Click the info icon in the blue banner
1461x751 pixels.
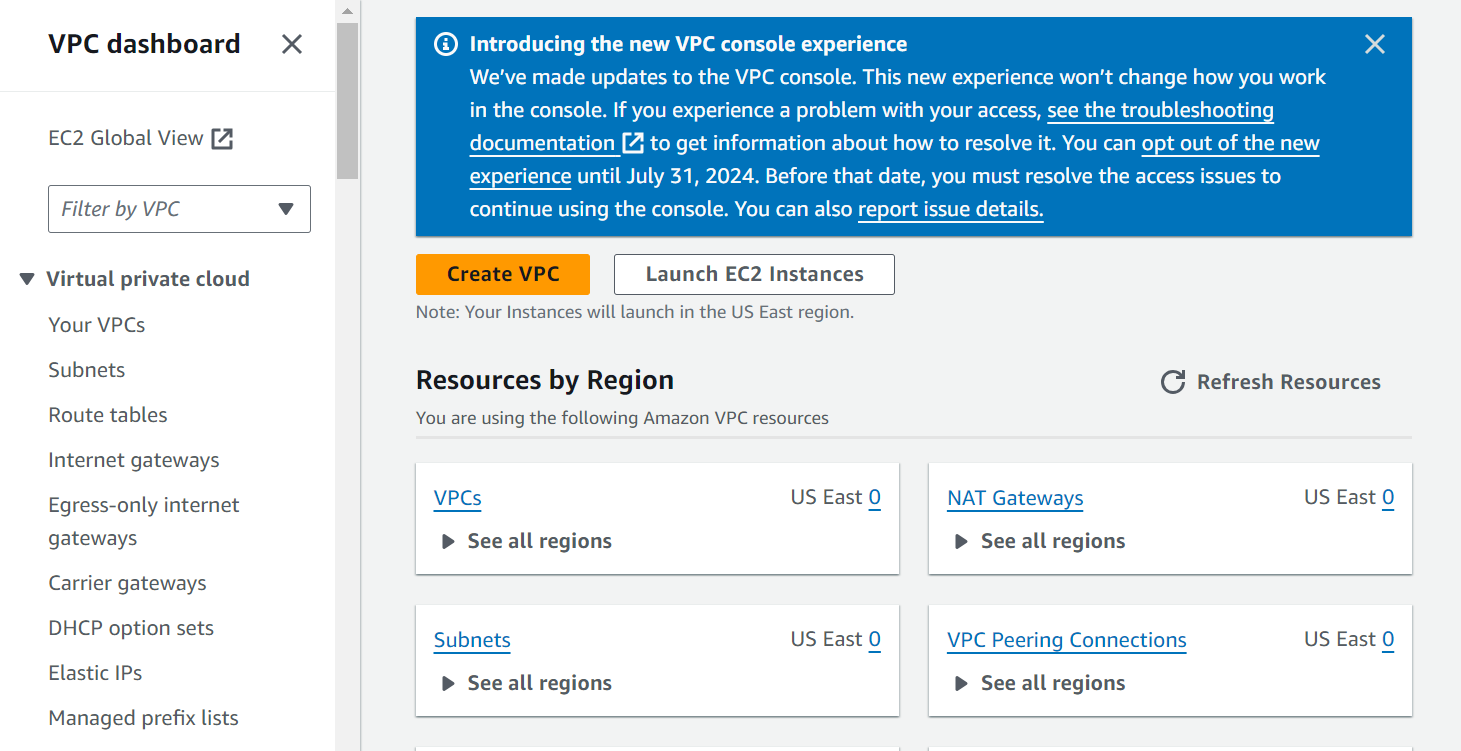tap(446, 45)
